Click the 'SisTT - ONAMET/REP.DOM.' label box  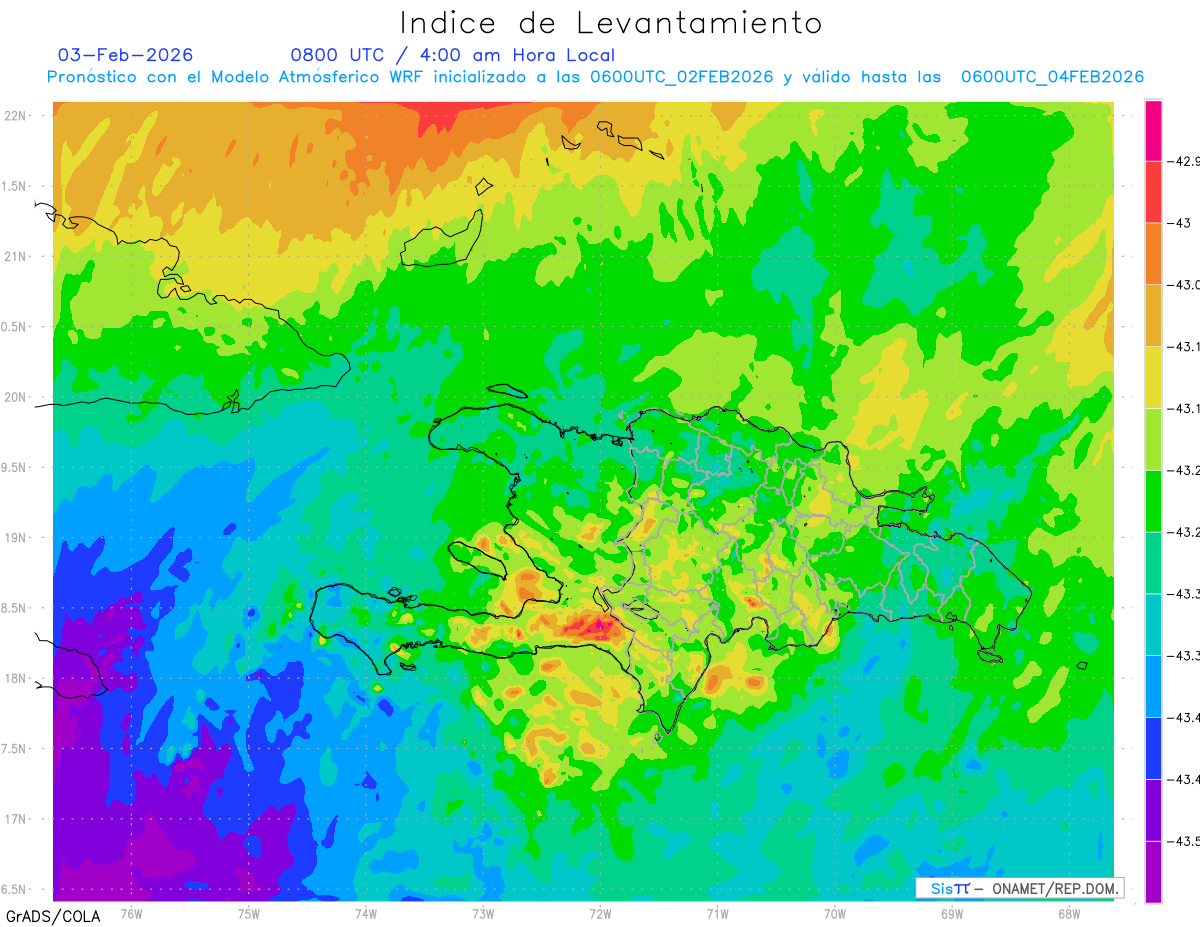(1020, 888)
